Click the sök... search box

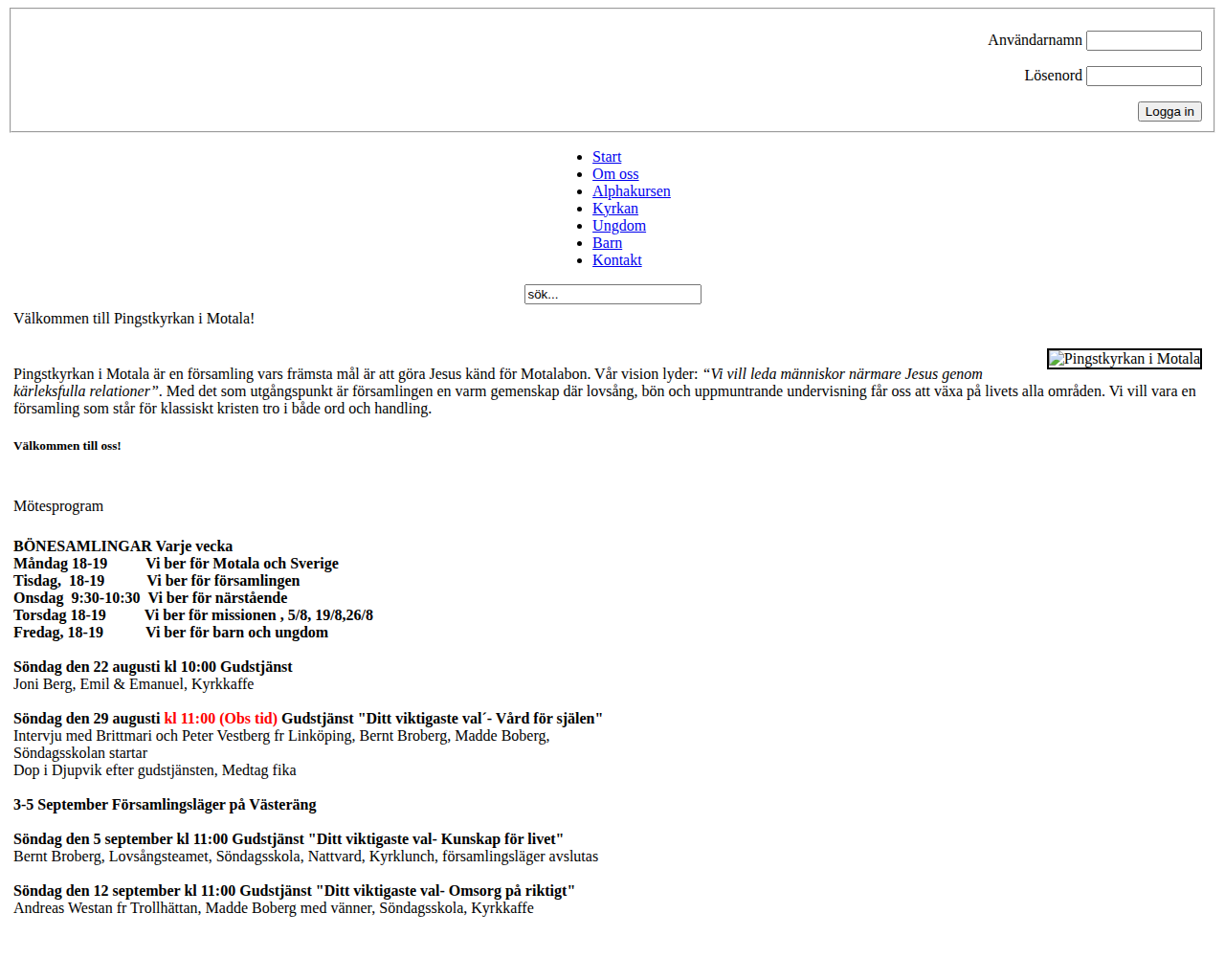(612, 294)
